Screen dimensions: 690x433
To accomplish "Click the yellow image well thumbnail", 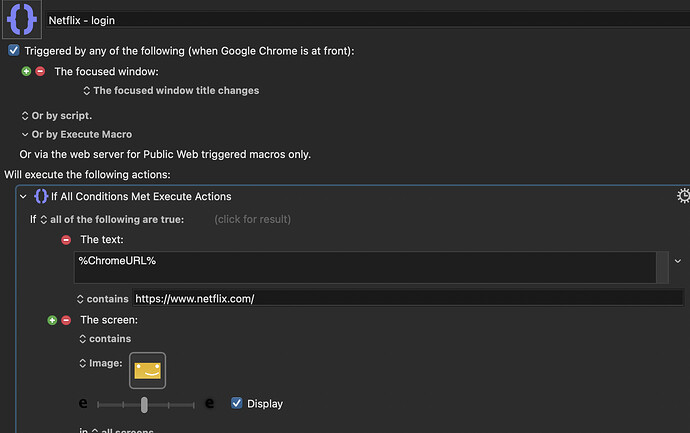I will click(147, 371).
